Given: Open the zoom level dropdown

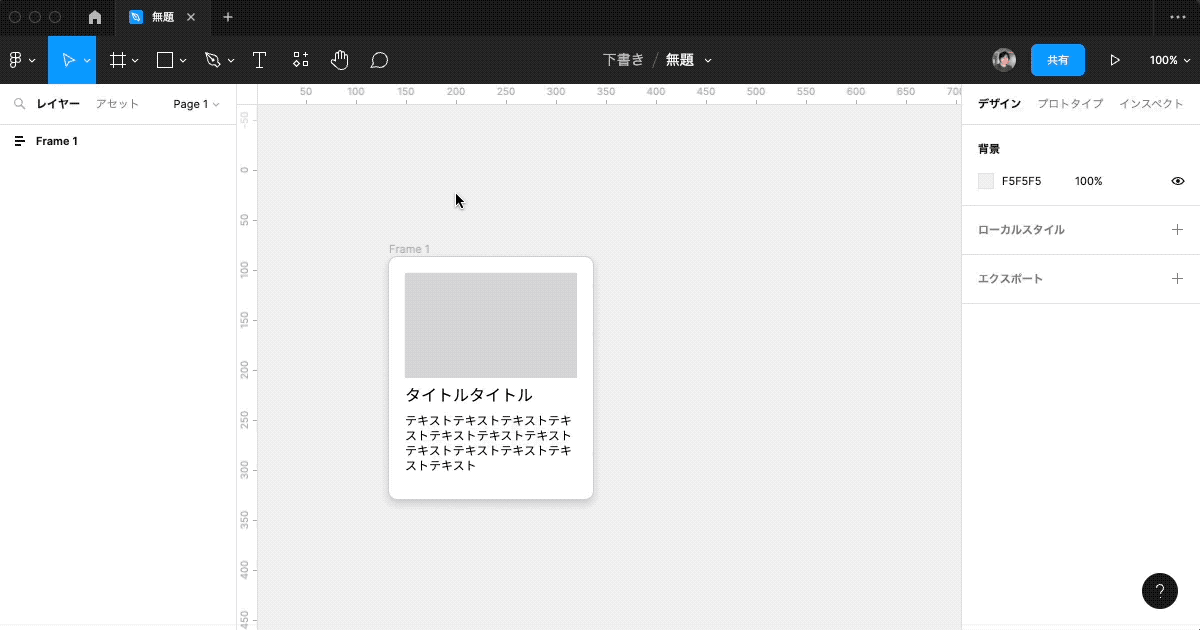Looking at the screenshot, I should (x=1168, y=60).
